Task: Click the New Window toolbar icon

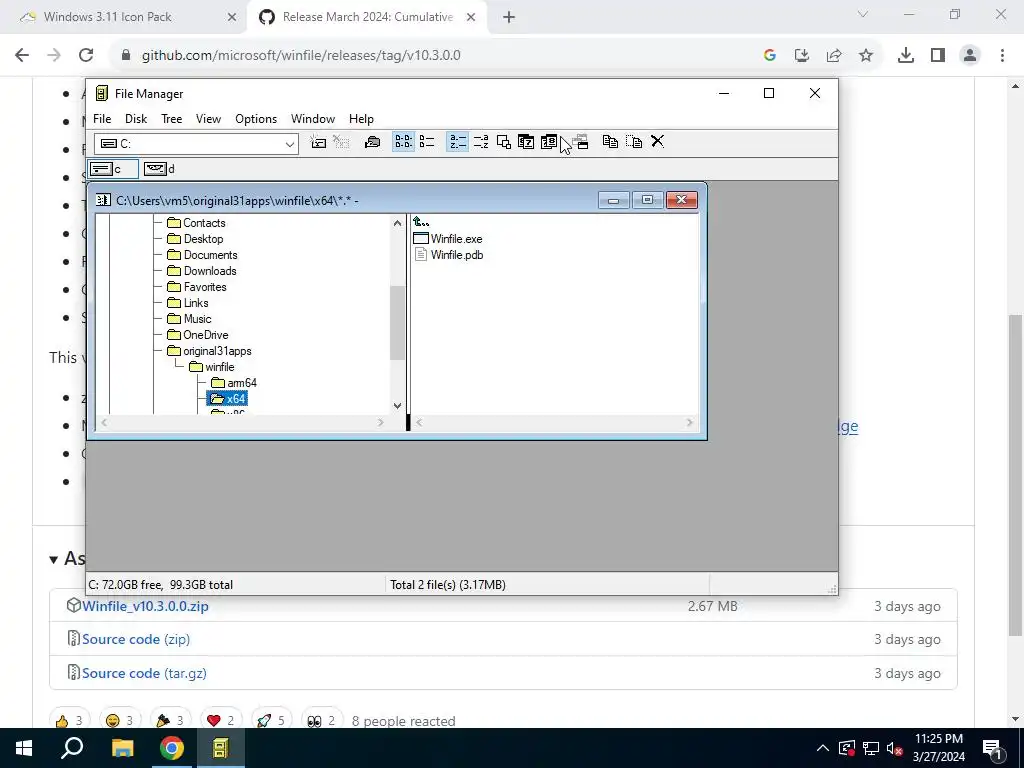Action: click(x=581, y=142)
